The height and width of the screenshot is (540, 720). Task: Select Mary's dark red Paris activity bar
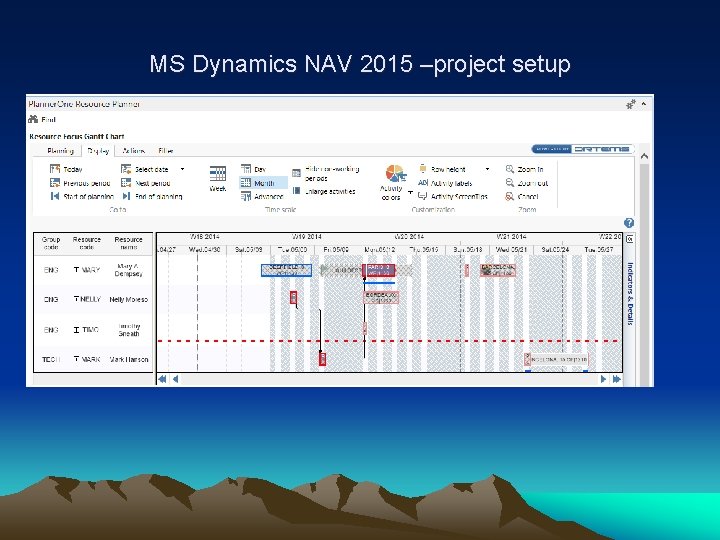[x=379, y=270]
